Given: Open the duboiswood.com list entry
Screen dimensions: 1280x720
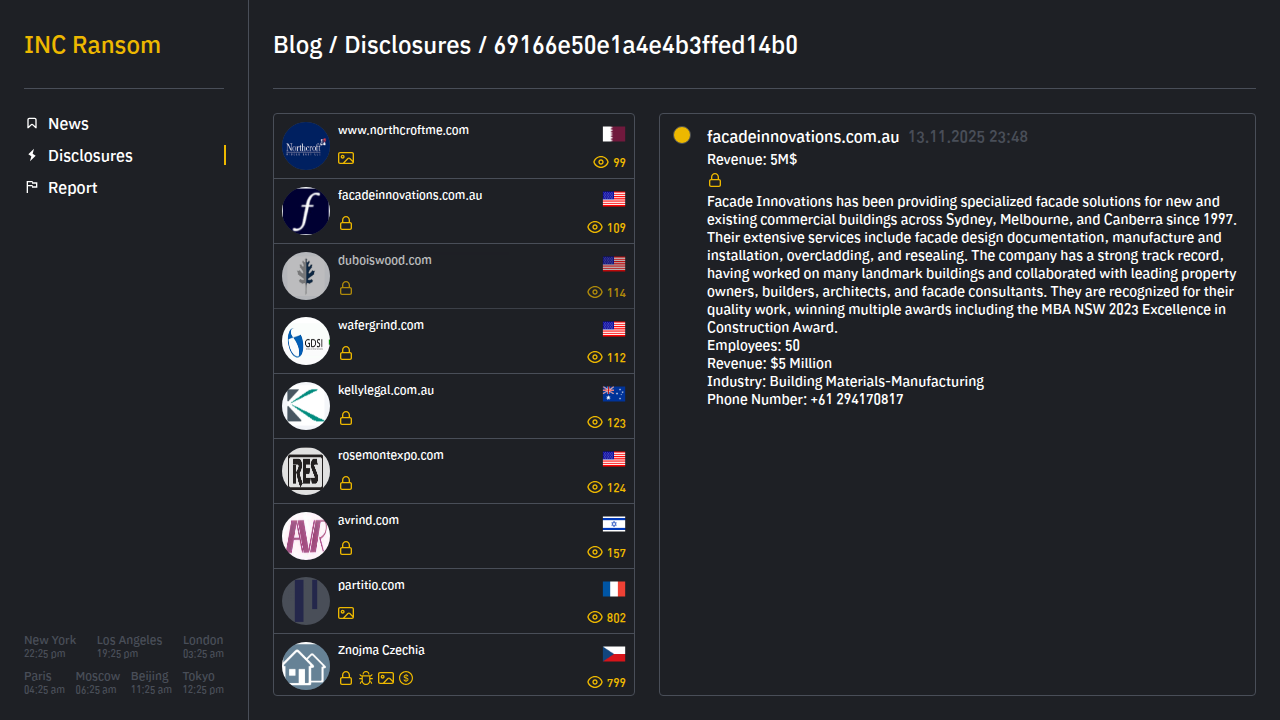Looking at the screenshot, I should point(385,260).
